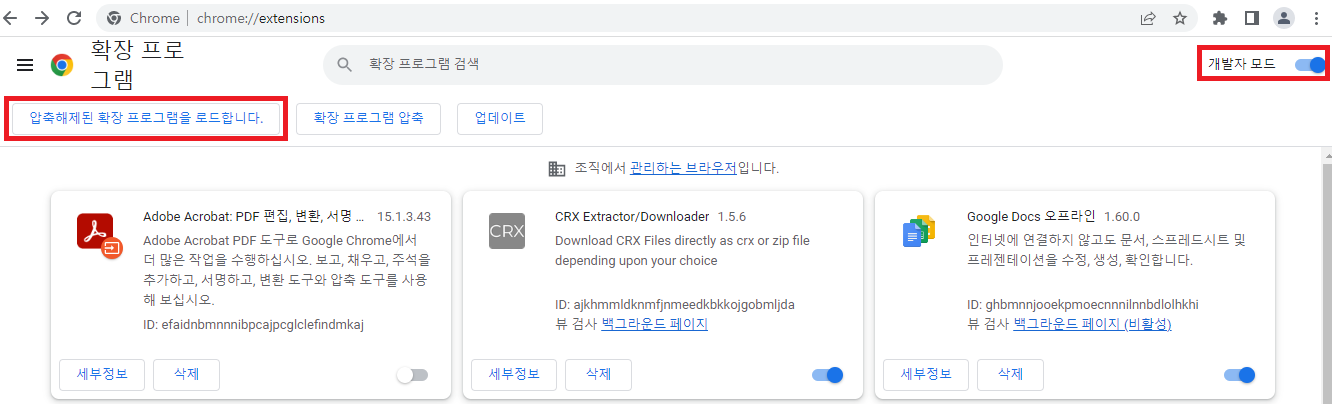Viewport: 1332px width, 404px height.
Task: Turn off 개발자 모드 toggle
Action: tap(1309, 65)
